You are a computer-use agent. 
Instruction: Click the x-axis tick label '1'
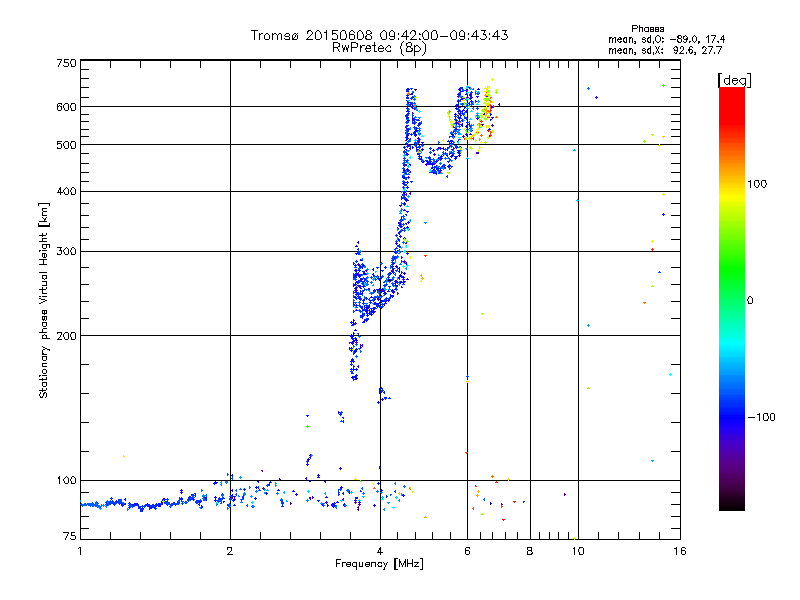[80, 551]
